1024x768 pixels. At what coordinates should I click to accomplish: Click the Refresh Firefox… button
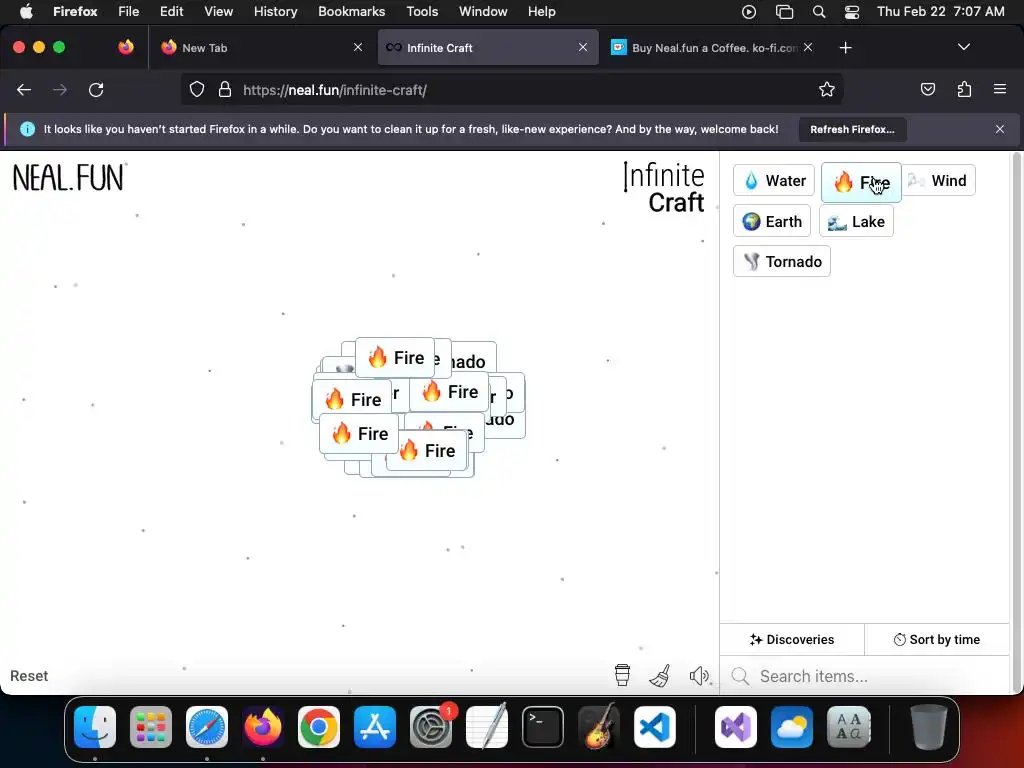852,129
